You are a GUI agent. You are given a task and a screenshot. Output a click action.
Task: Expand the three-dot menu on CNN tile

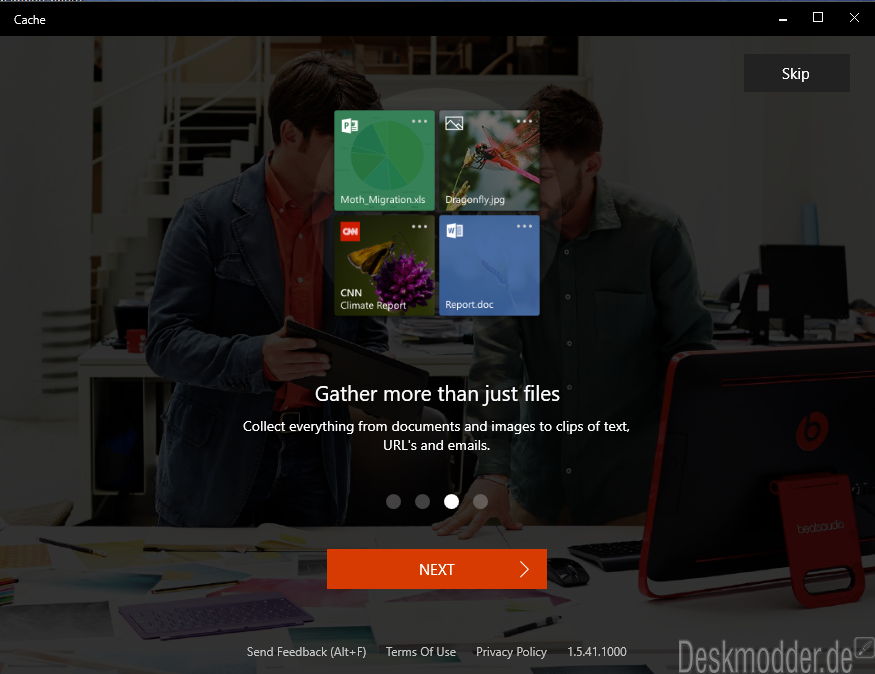click(420, 226)
